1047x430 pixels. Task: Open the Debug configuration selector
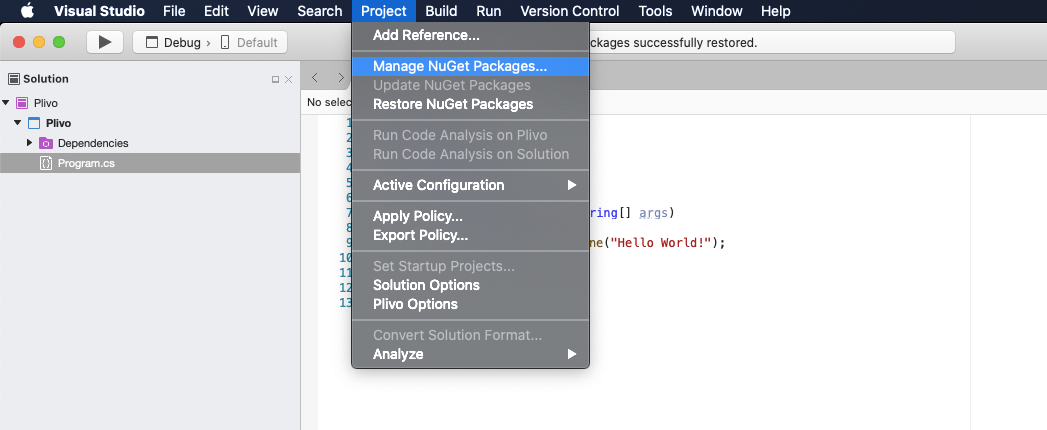(174, 42)
